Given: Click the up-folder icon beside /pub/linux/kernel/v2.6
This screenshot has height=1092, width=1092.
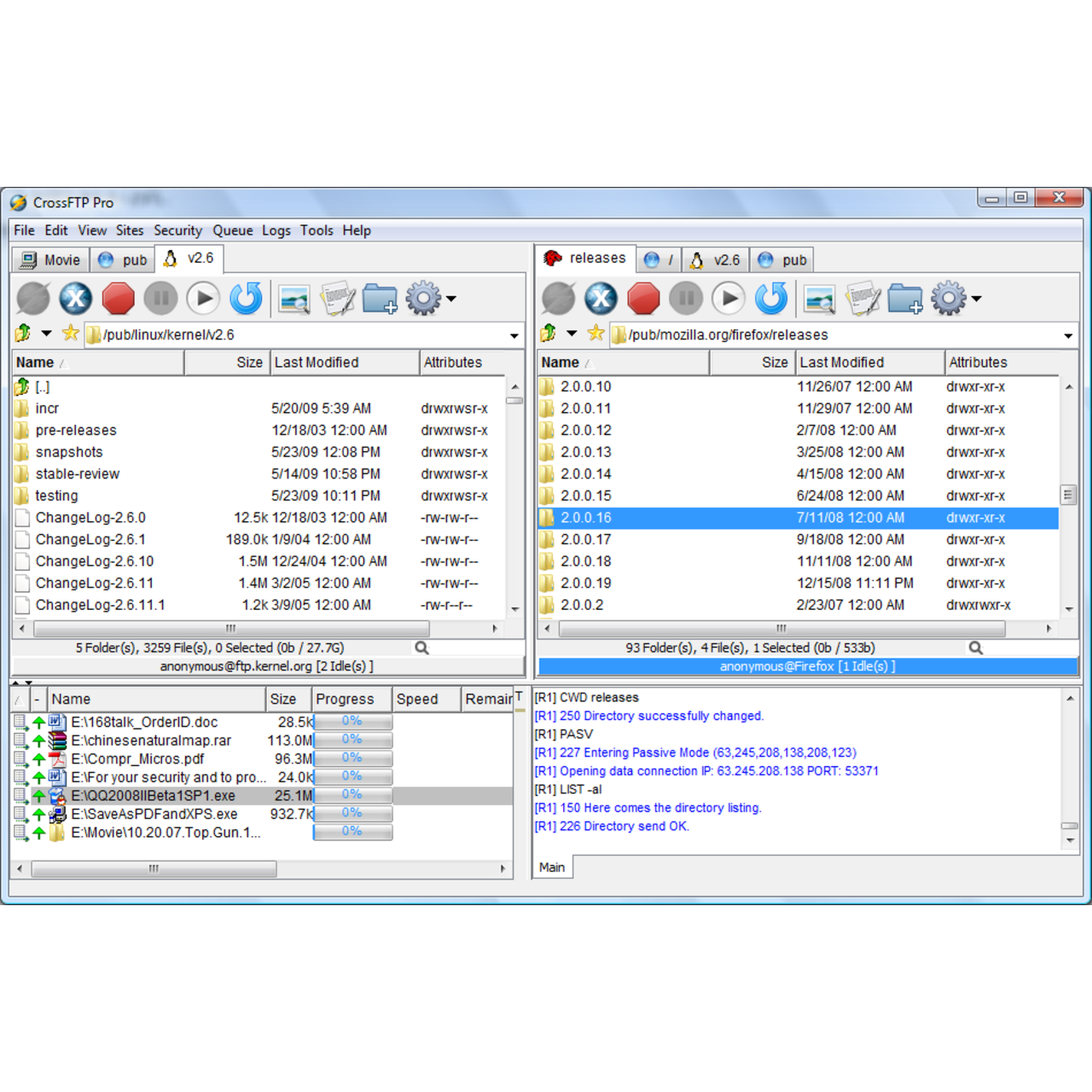Looking at the screenshot, I should click(23, 334).
